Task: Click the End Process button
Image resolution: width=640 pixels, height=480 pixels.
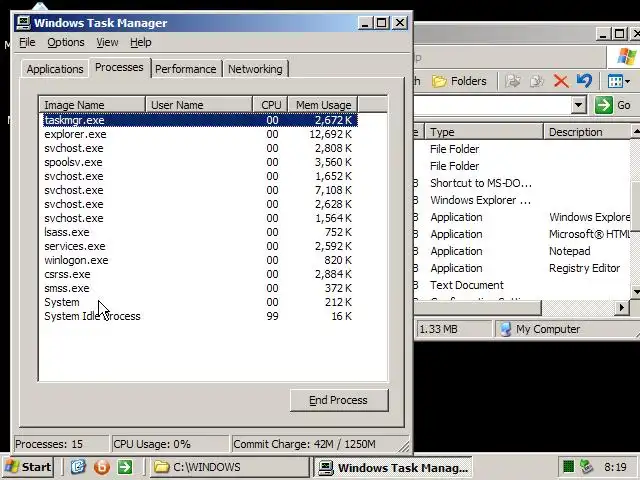Action: 339,400
